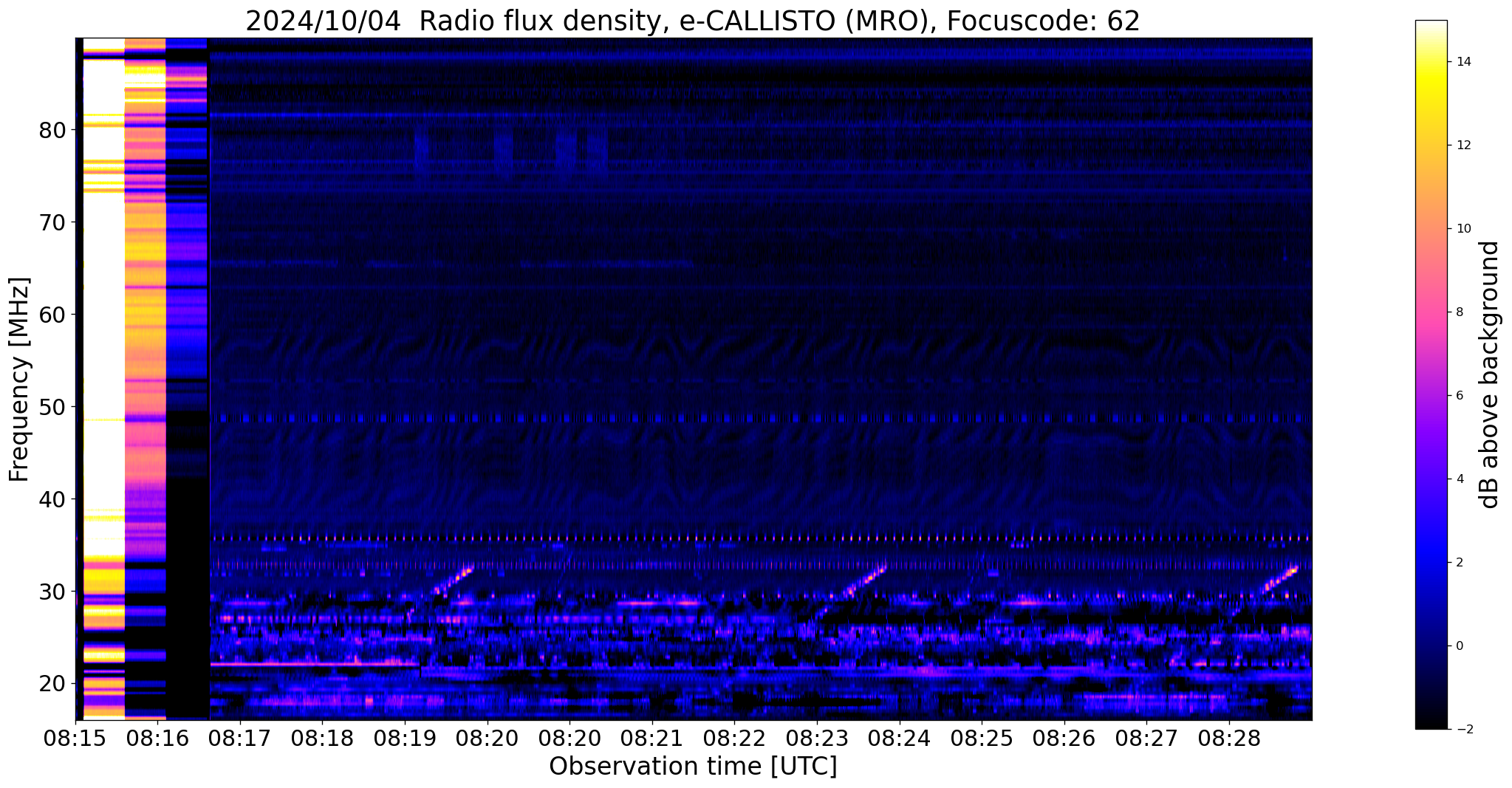The height and width of the screenshot is (788, 1512).
Task: Click the colorbar tick labeled 10
Action: [1463, 229]
